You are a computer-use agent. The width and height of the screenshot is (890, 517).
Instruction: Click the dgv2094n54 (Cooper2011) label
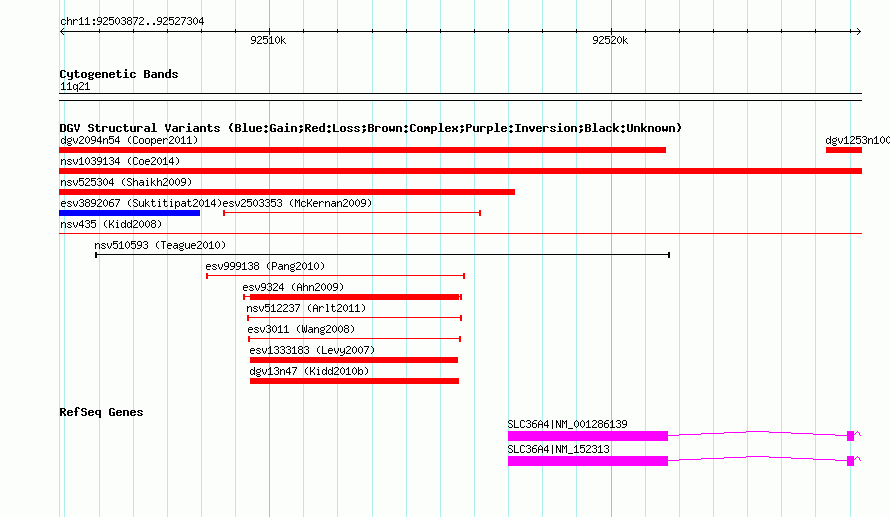(x=129, y=140)
